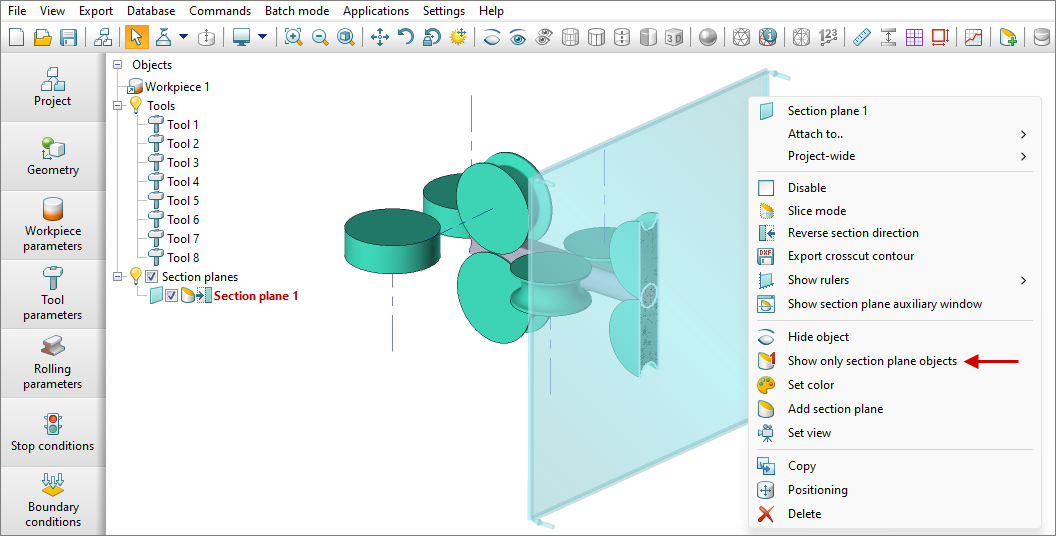Click the Save project icon in toolbar
Image resolution: width=1056 pixels, height=536 pixels.
point(69,37)
